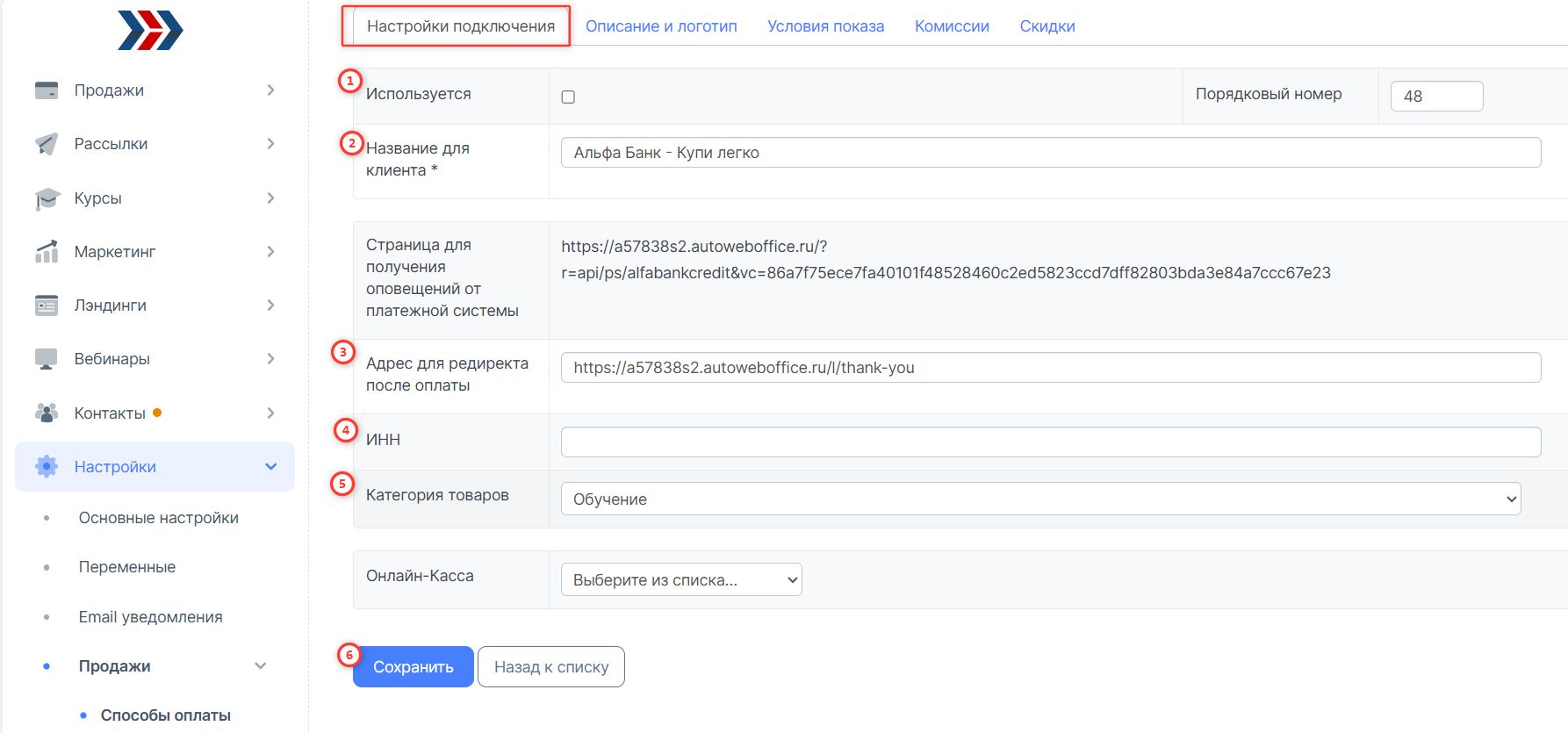Enable the Используется checkbox

click(x=568, y=97)
